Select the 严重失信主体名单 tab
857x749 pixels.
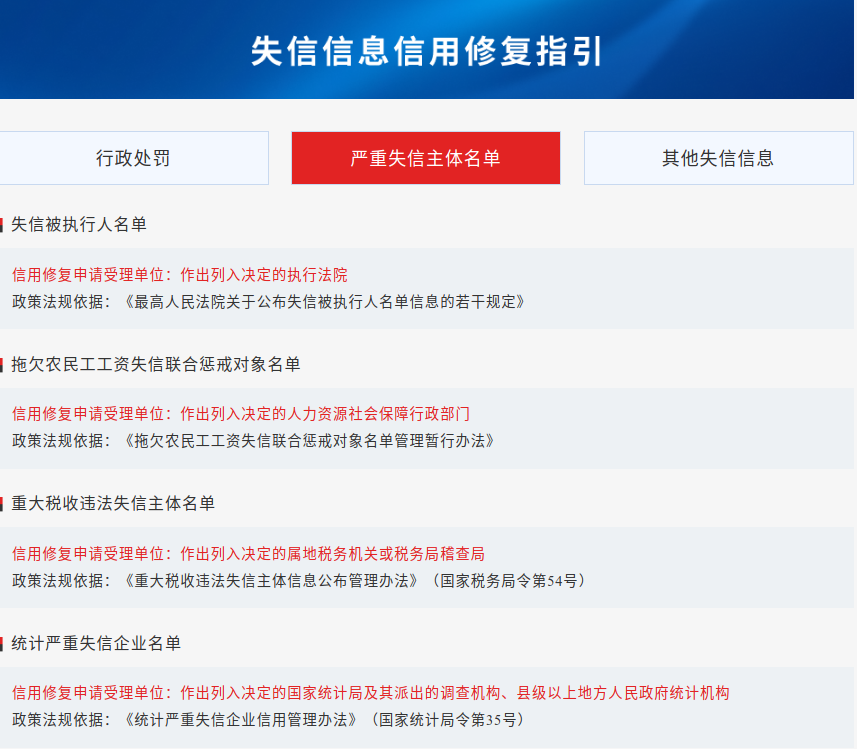pos(426,158)
